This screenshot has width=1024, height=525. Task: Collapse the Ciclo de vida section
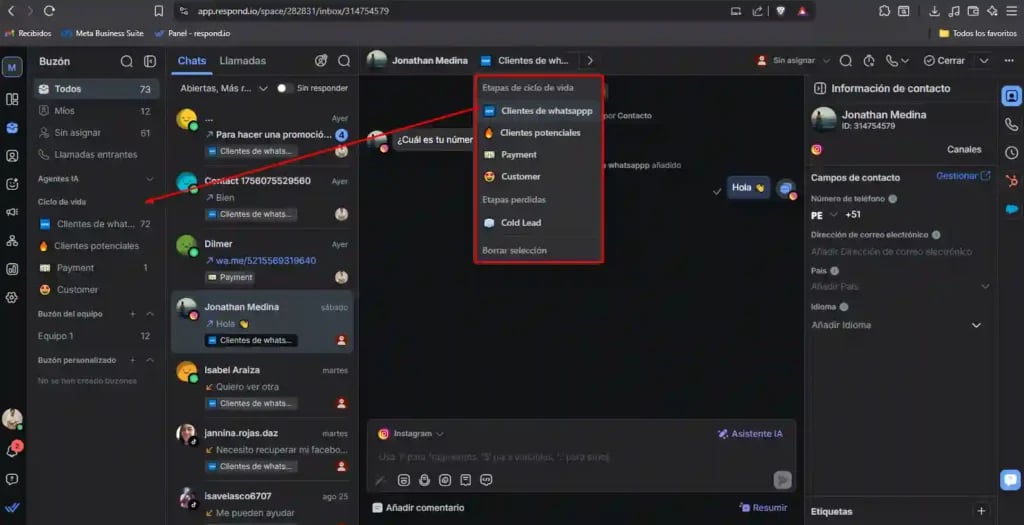tap(149, 202)
